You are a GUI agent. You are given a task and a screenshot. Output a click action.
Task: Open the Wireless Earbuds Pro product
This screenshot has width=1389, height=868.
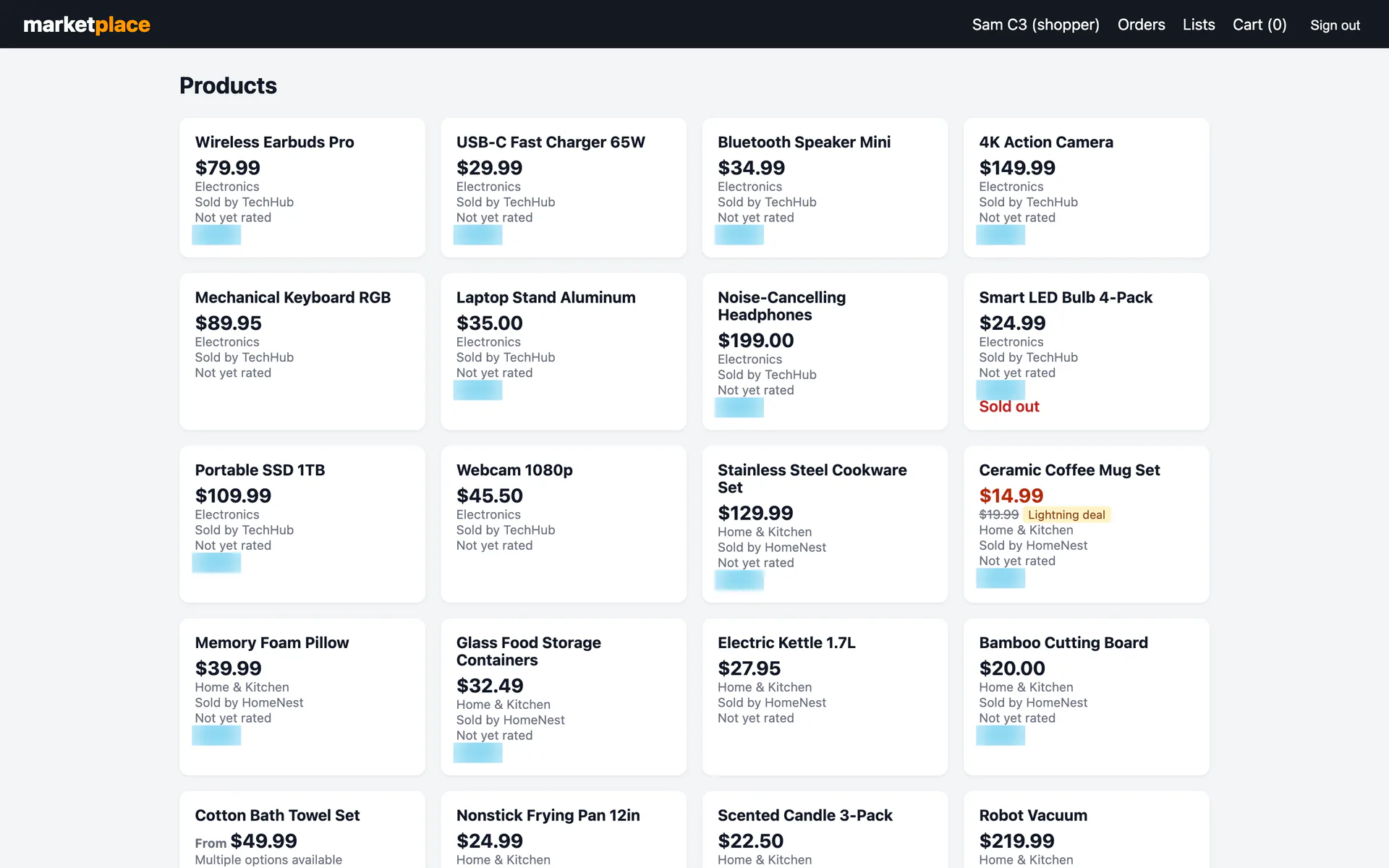pos(274,142)
